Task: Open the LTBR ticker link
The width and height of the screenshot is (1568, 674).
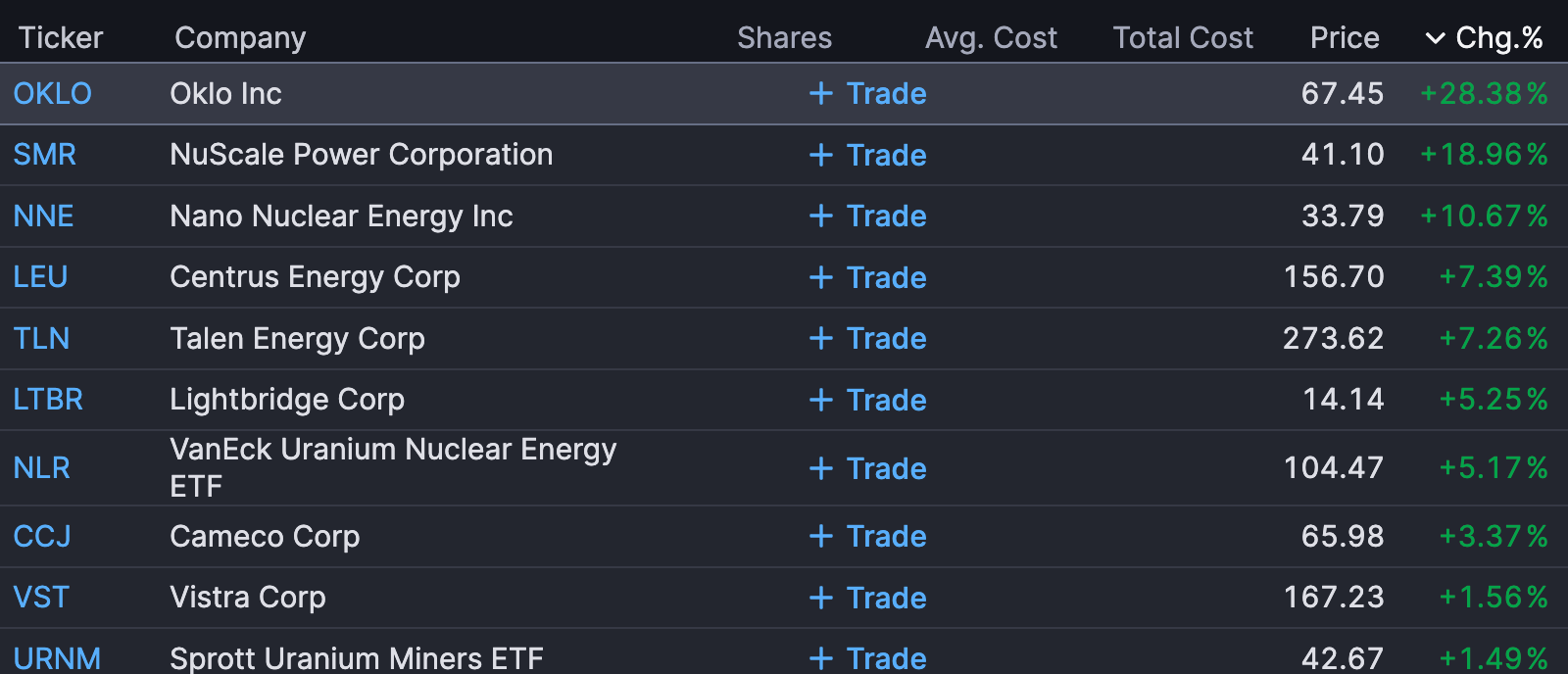Action: (48, 400)
